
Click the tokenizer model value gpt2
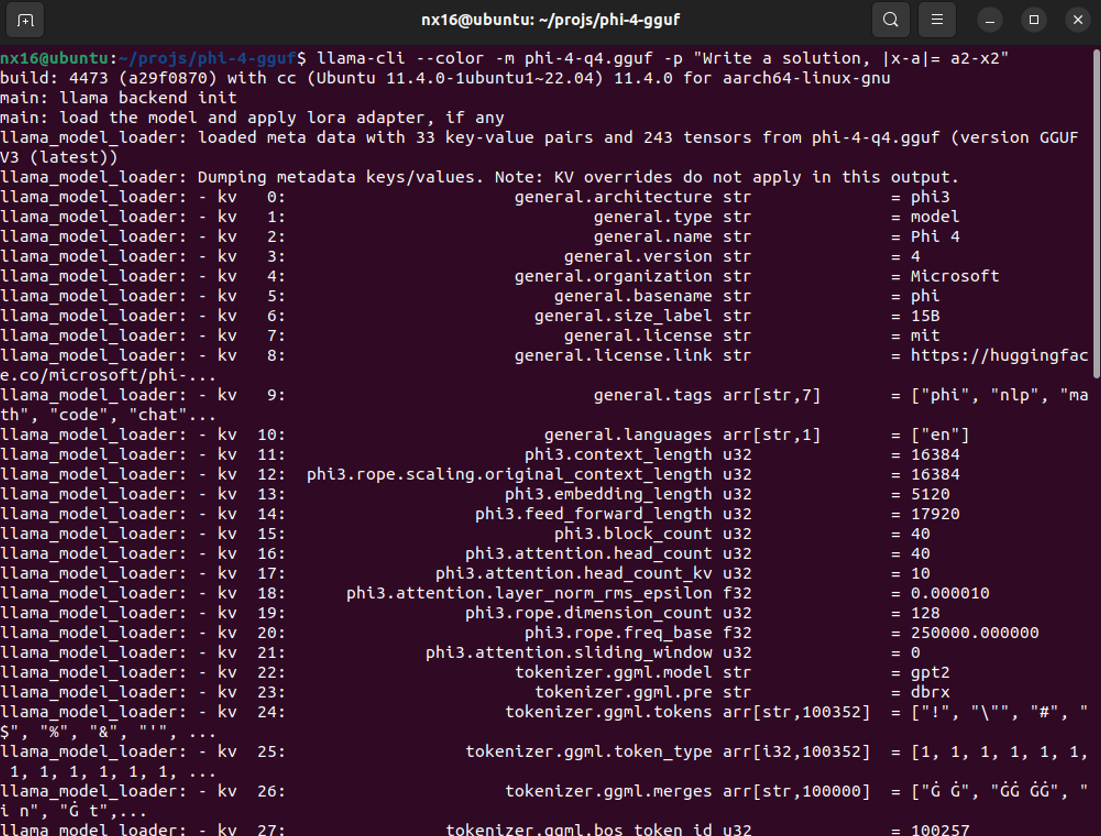930,672
